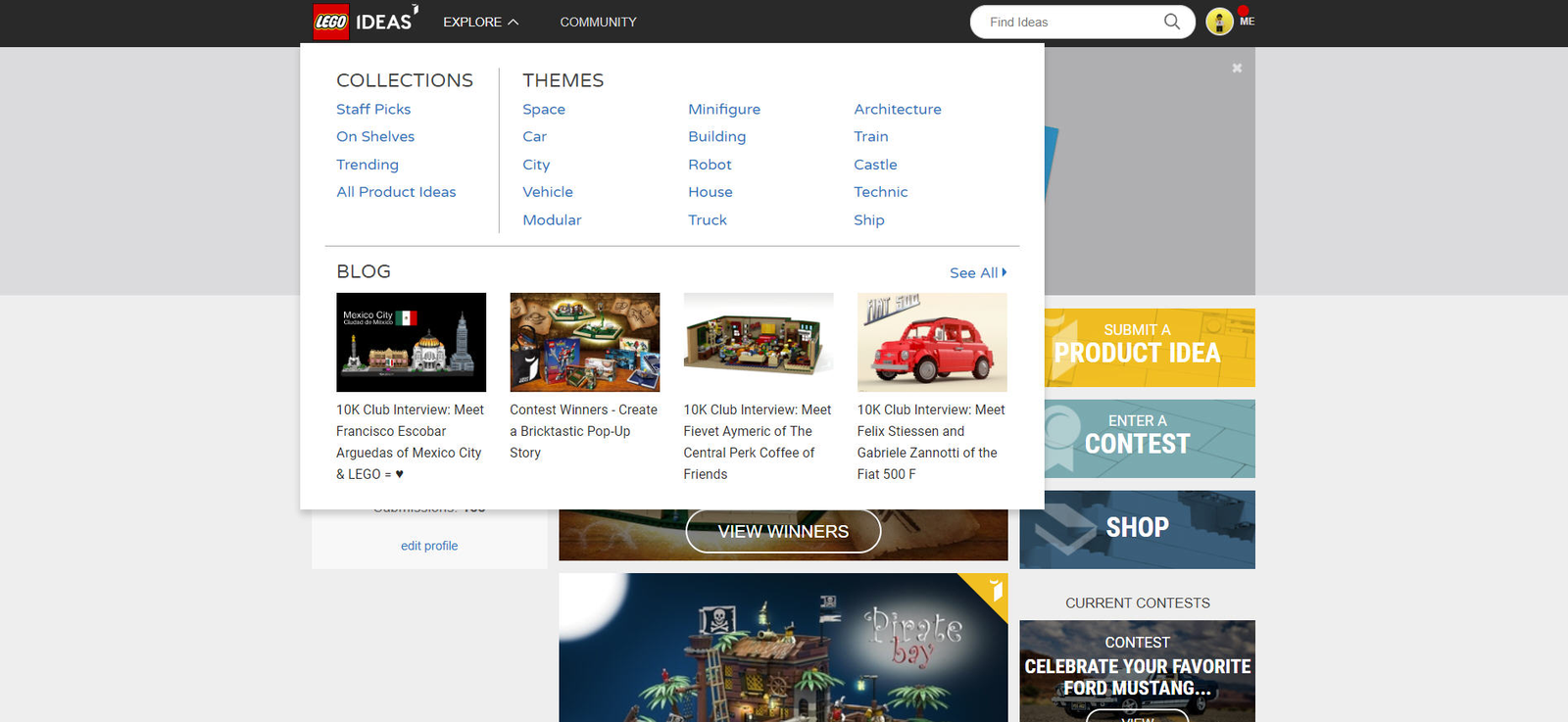Open the Mexico City blog thumbnail

click(411, 342)
